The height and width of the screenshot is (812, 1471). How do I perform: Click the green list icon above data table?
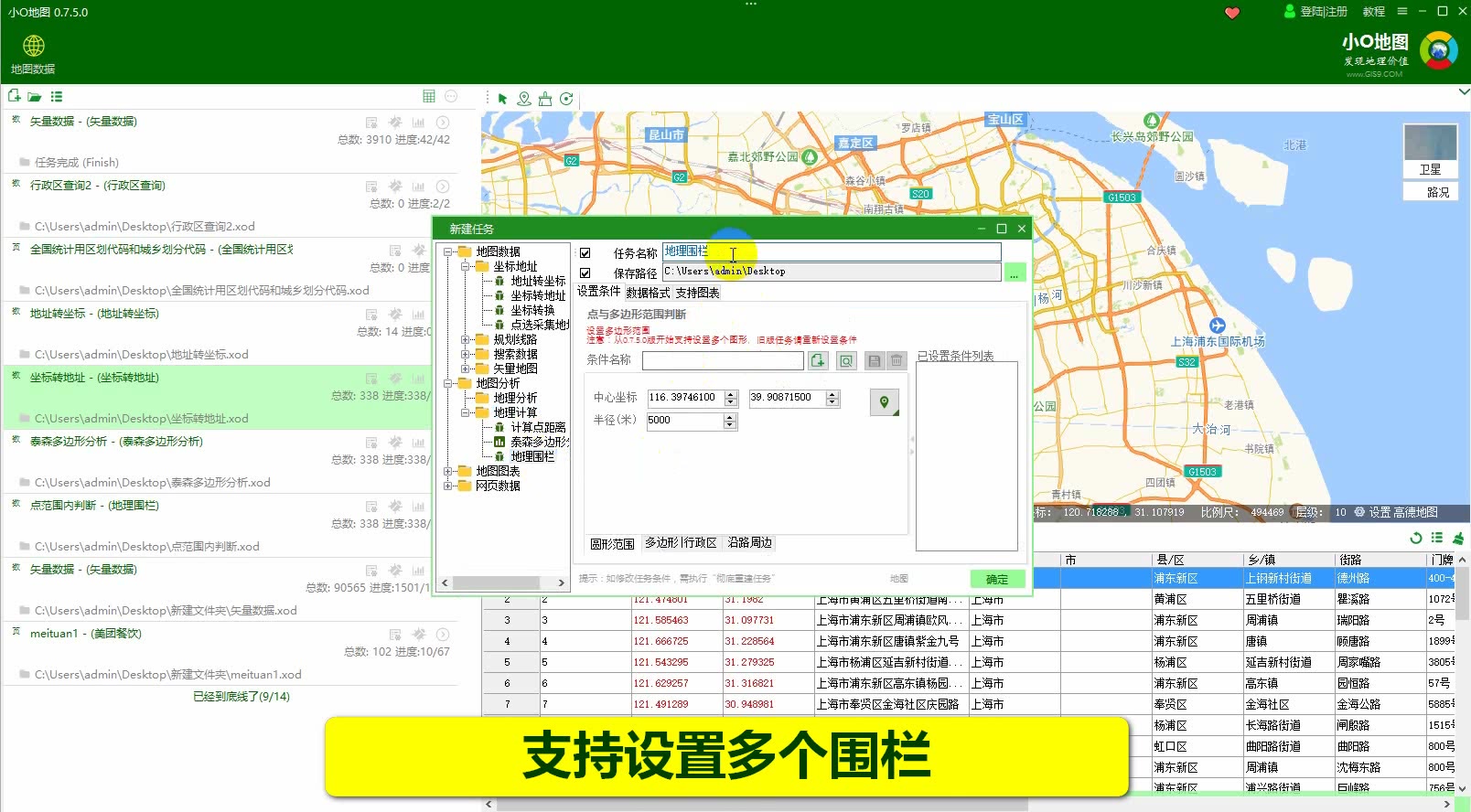coord(1437,538)
